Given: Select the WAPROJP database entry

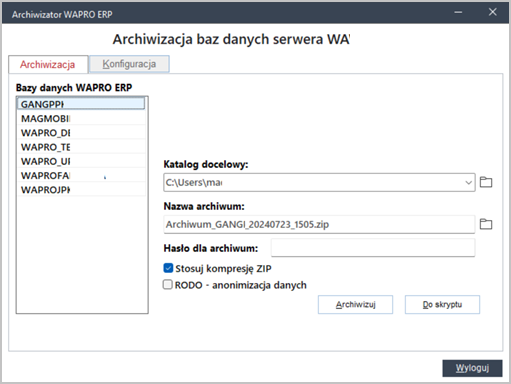Looking at the screenshot, I should (x=81, y=190).
